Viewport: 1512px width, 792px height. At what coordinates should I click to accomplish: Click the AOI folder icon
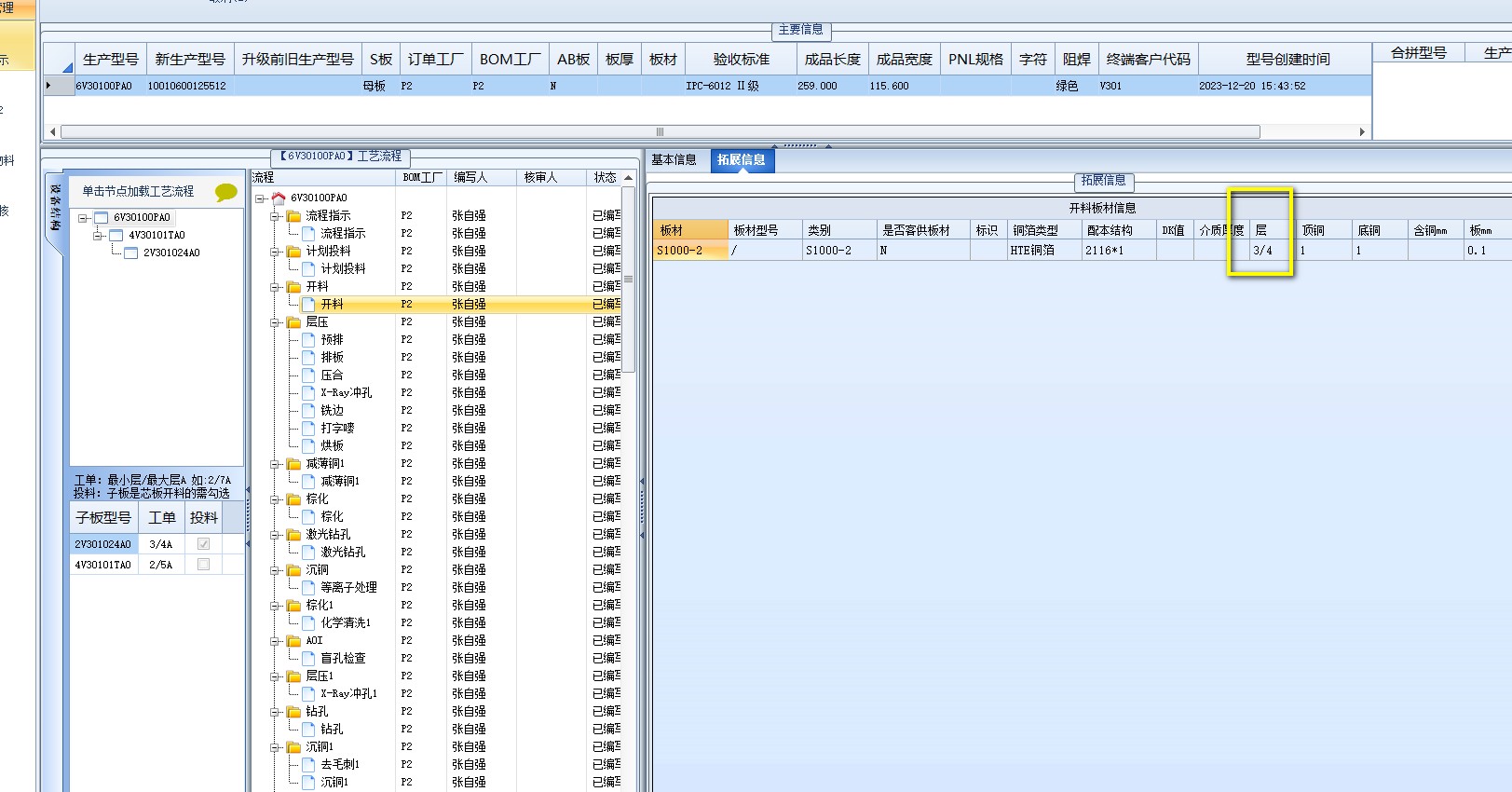pyautogui.click(x=294, y=640)
